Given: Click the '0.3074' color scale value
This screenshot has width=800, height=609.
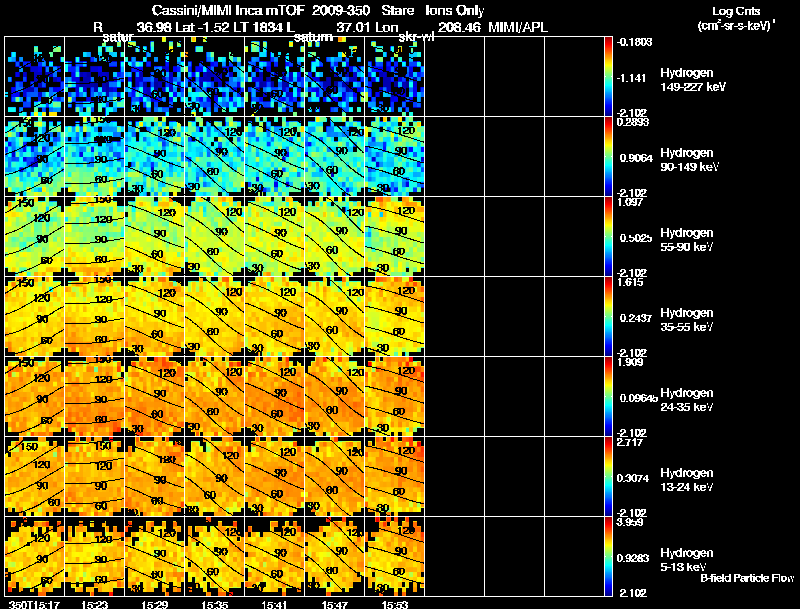Looking at the screenshot, I should 633,478.
